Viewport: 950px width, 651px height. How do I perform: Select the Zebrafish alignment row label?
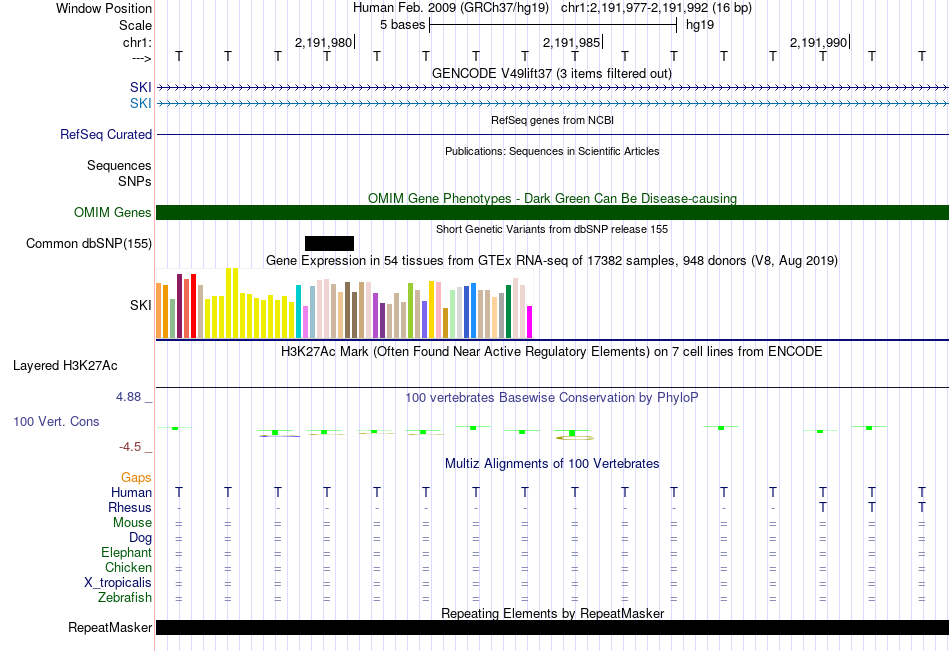click(125, 598)
